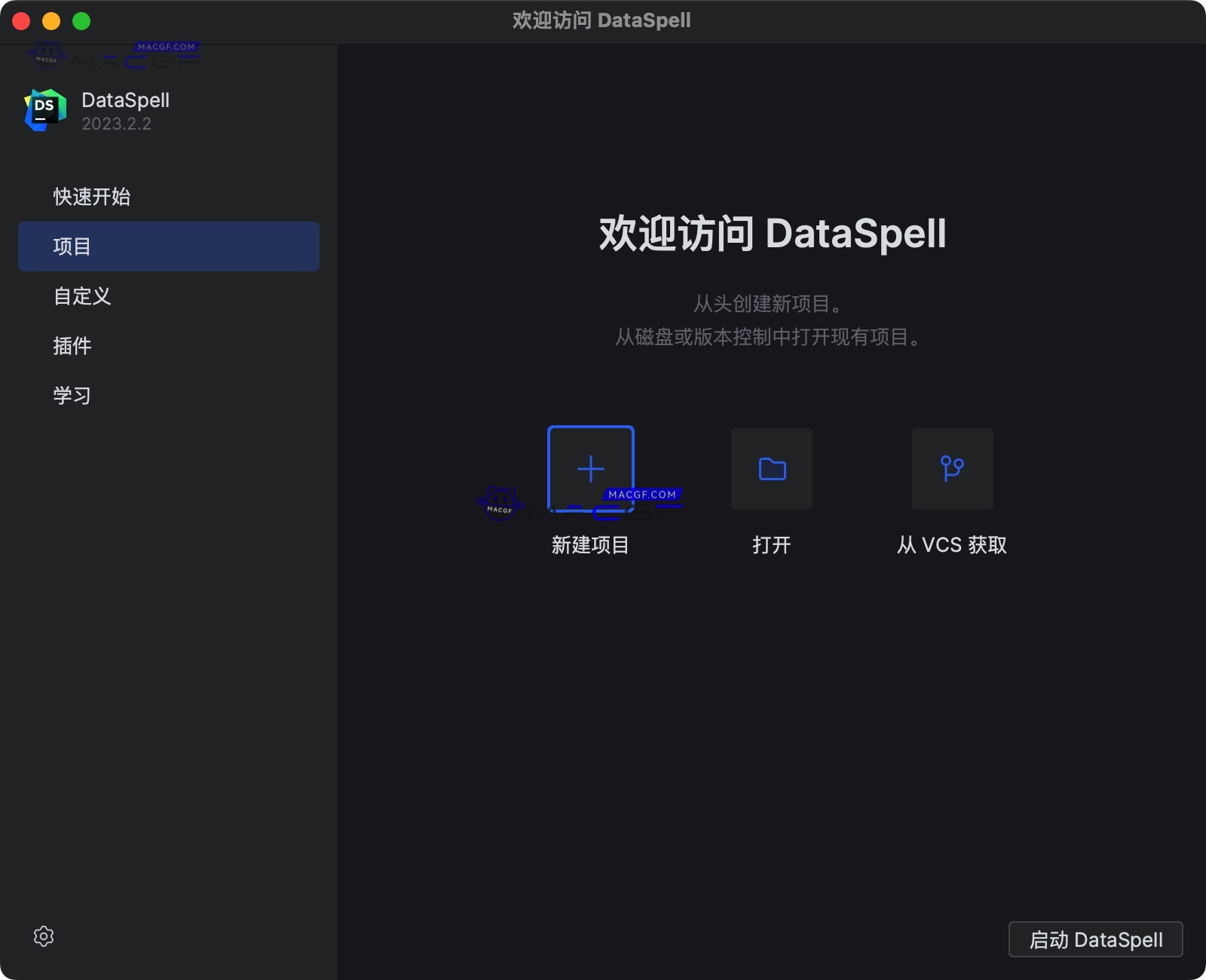Click the DataSpell logo icon

point(44,109)
